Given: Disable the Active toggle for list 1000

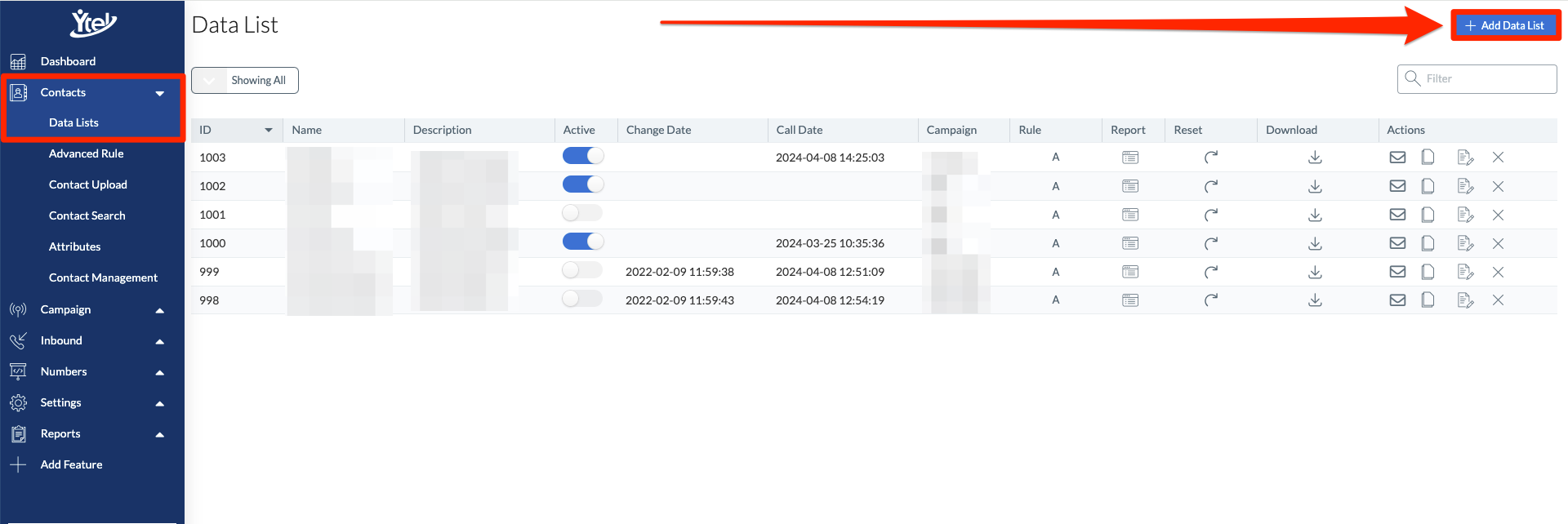Looking at the screenshot, I should pyautogui.click(x=583, y=242).
